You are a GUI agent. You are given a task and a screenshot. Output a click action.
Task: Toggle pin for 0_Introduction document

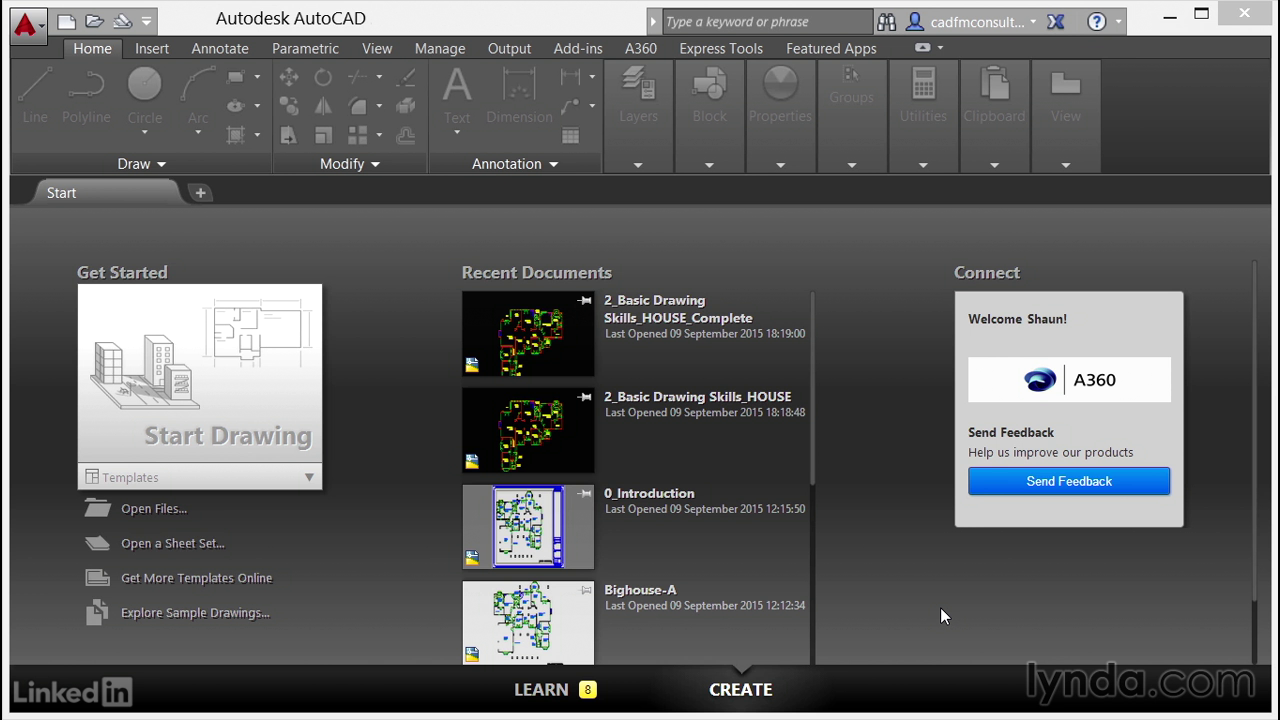click(x=585, y=493)
